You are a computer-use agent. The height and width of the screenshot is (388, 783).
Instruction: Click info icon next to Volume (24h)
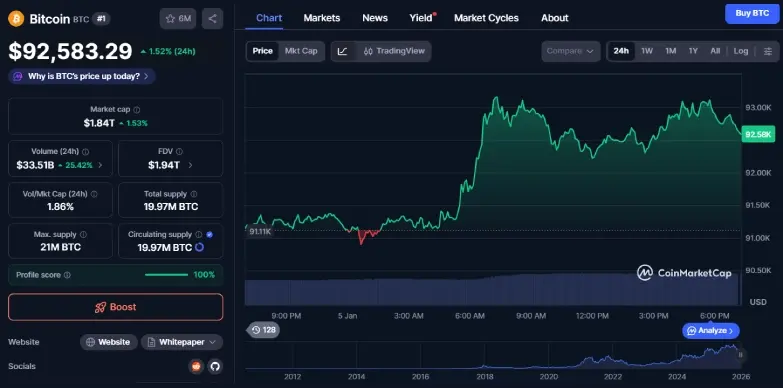(85, 152)
